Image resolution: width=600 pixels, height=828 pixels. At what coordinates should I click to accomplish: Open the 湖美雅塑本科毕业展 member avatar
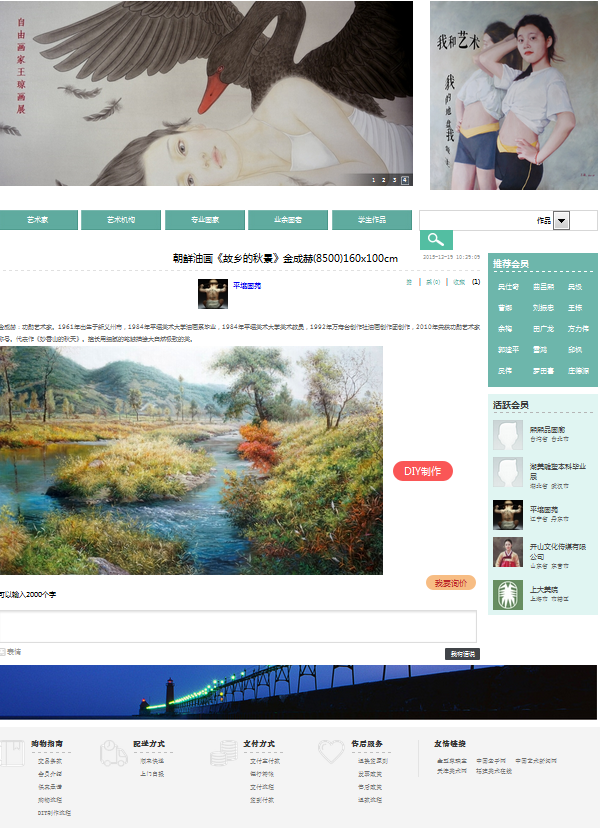[x=508, y=472]
